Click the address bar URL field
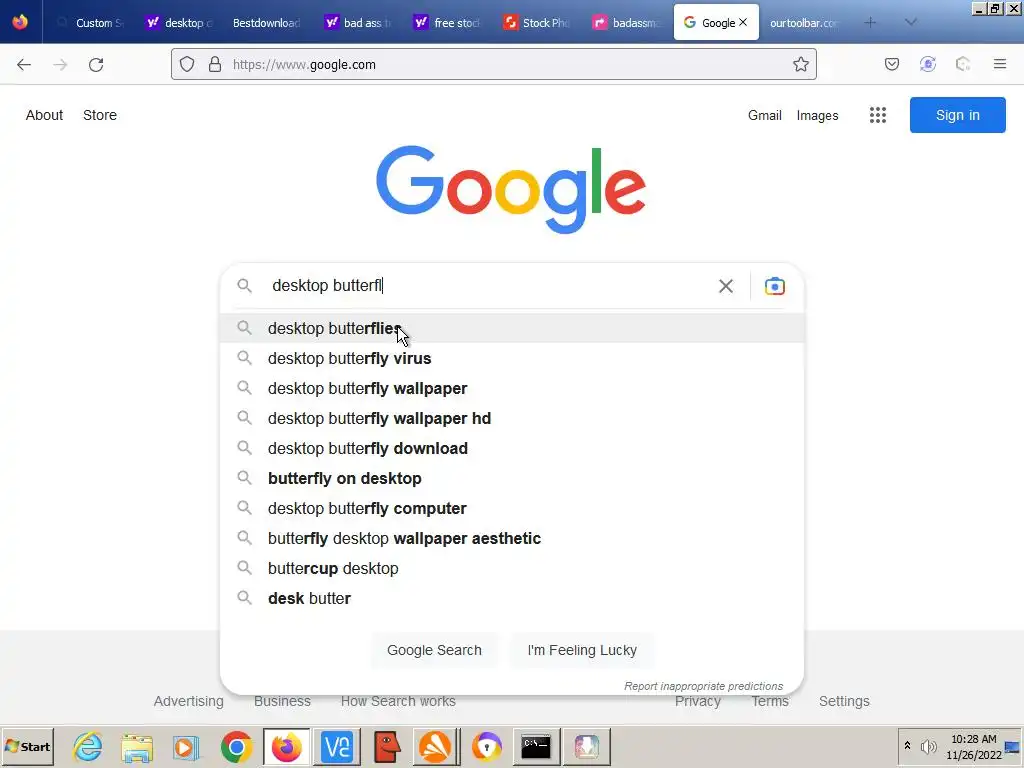Image resolution: width=1024 pixels, height=768 pixels. [x=494, y=65]
